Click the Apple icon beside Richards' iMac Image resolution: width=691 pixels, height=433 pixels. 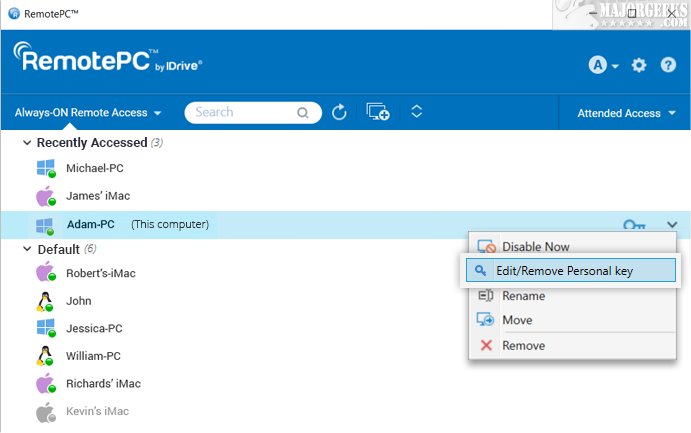(46, 383)
